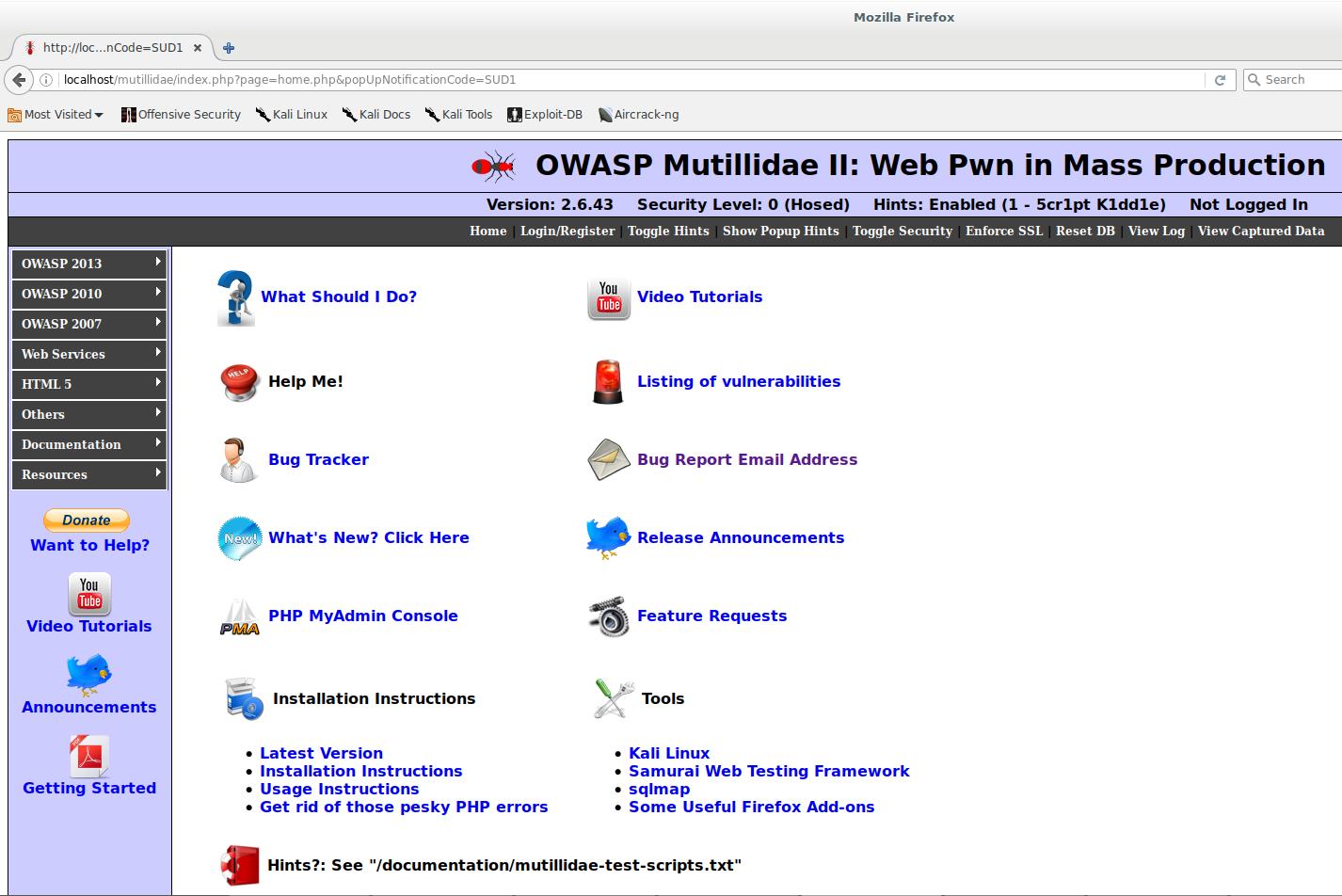Open the sqlmap link
The height and width of the screenshot is (896, 1342).
pyautogui.click(x=659, y=789)
